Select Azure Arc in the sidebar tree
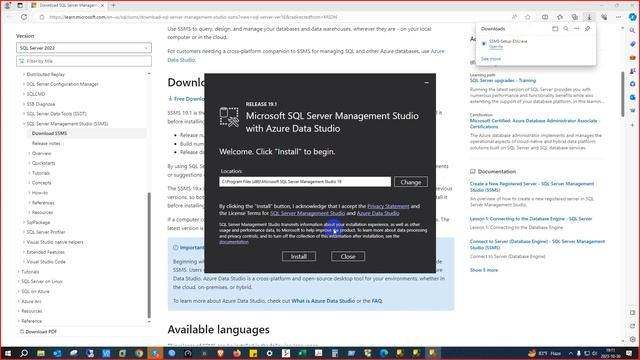 [31, 302]
